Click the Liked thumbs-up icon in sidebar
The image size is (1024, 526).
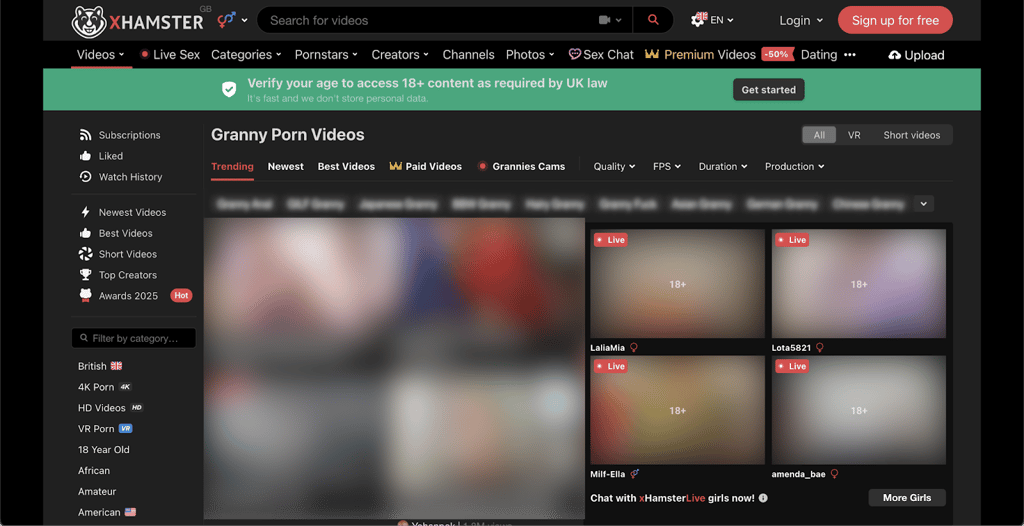tap(85, 156)
